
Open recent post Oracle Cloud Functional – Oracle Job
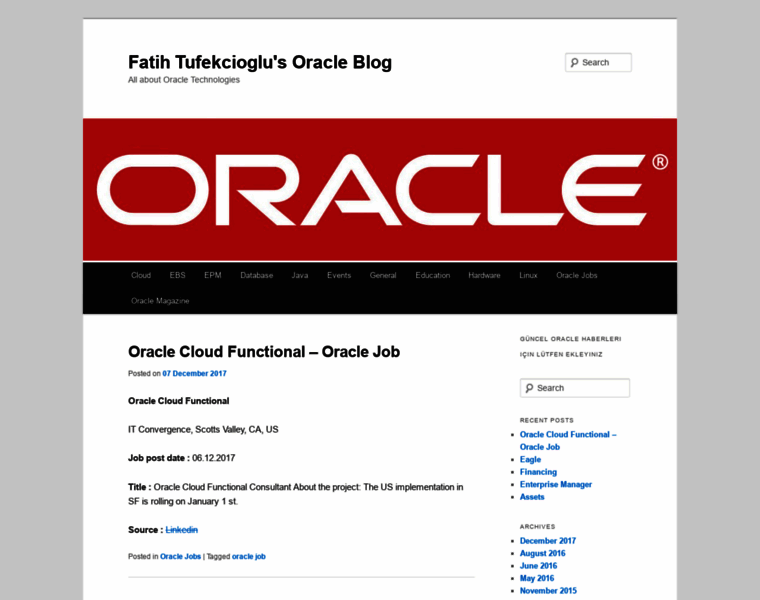tap(568, 441)
